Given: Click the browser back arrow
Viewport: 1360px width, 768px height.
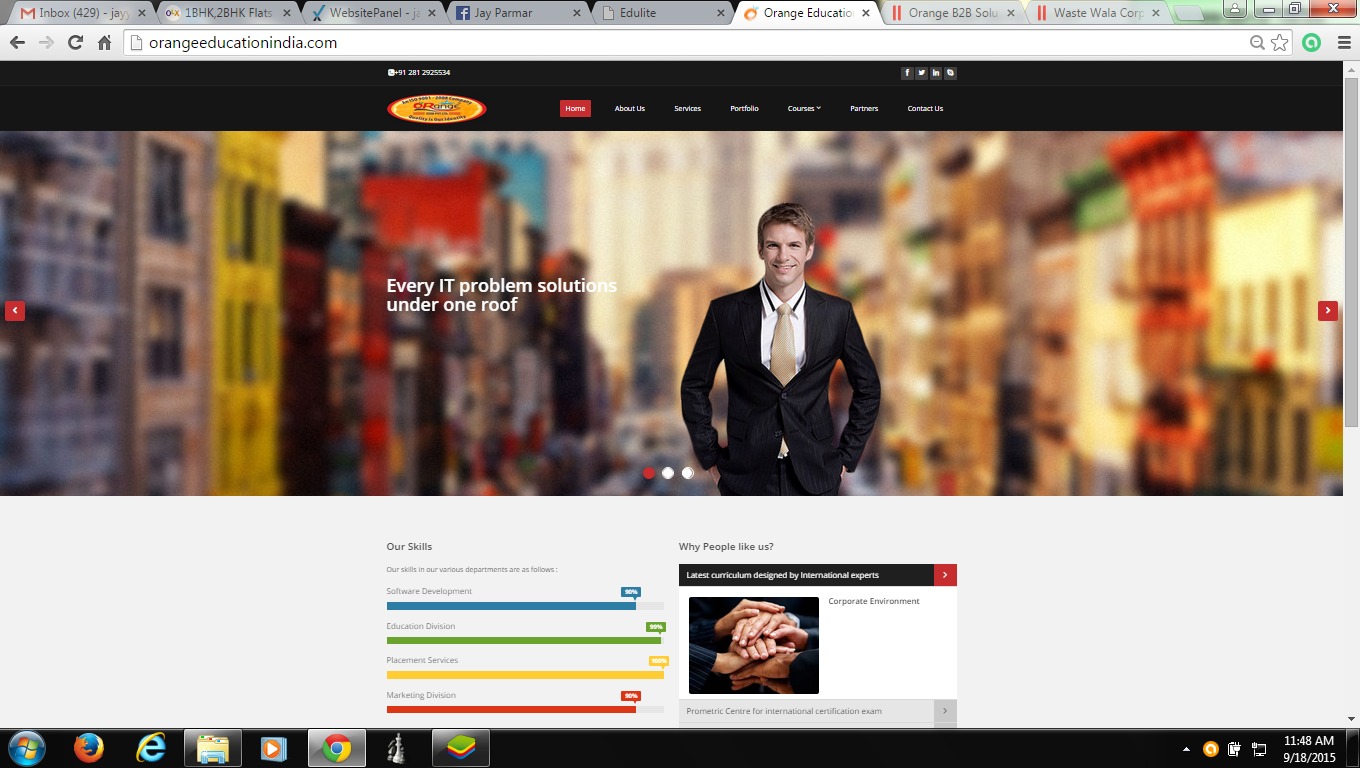Looking at the screenshot, I should [x=17, y=43].
